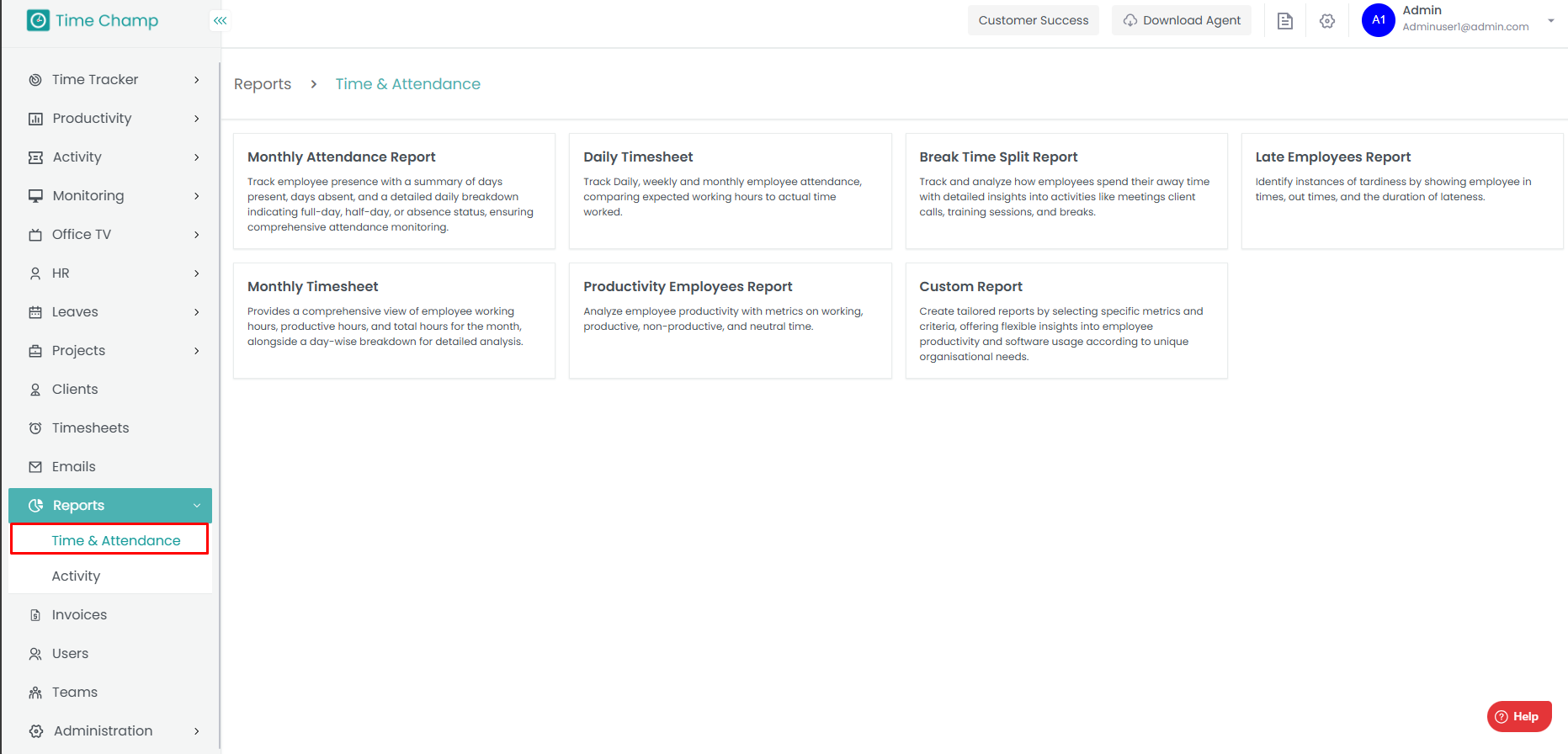Collapse the Reports section chevron
This screenshot has height=754, width=1568.
197,506
